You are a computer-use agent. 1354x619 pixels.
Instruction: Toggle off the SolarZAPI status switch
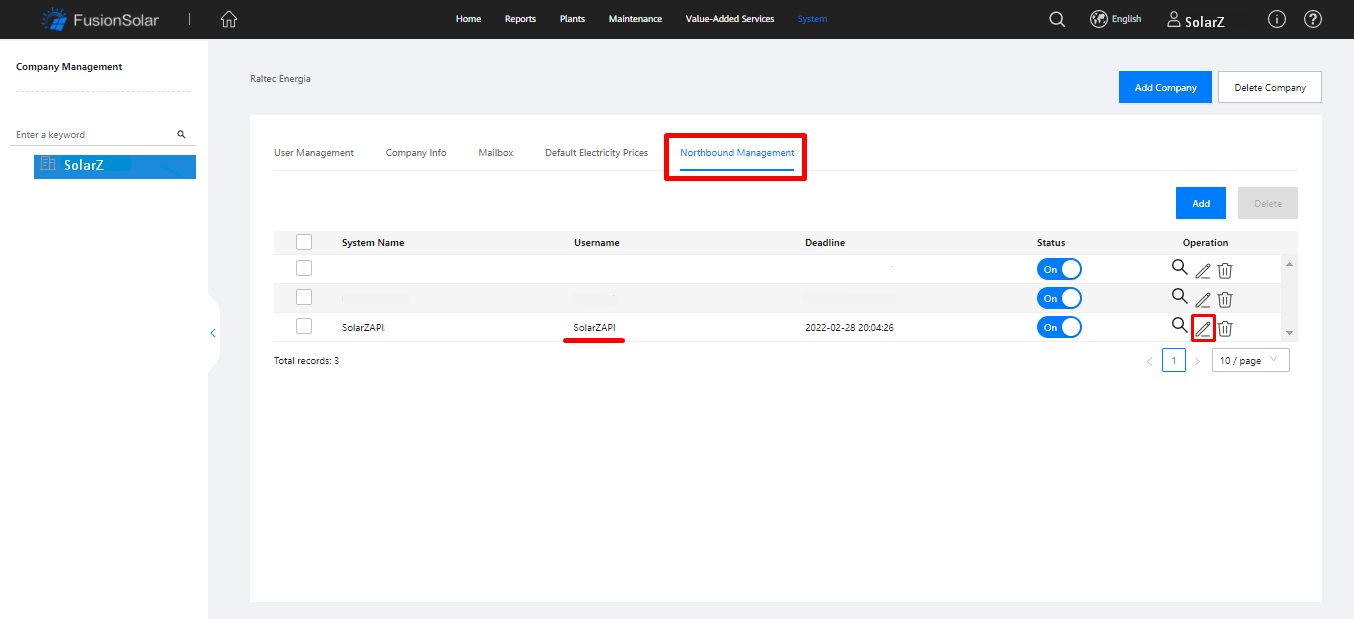[x=1059, y=327]
